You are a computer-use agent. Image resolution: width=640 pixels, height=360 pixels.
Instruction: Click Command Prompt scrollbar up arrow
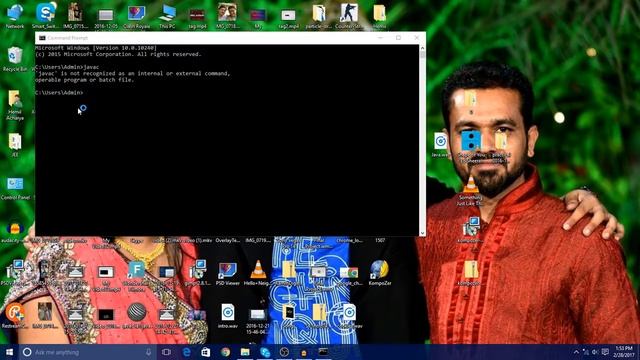[x=422, y=48]
